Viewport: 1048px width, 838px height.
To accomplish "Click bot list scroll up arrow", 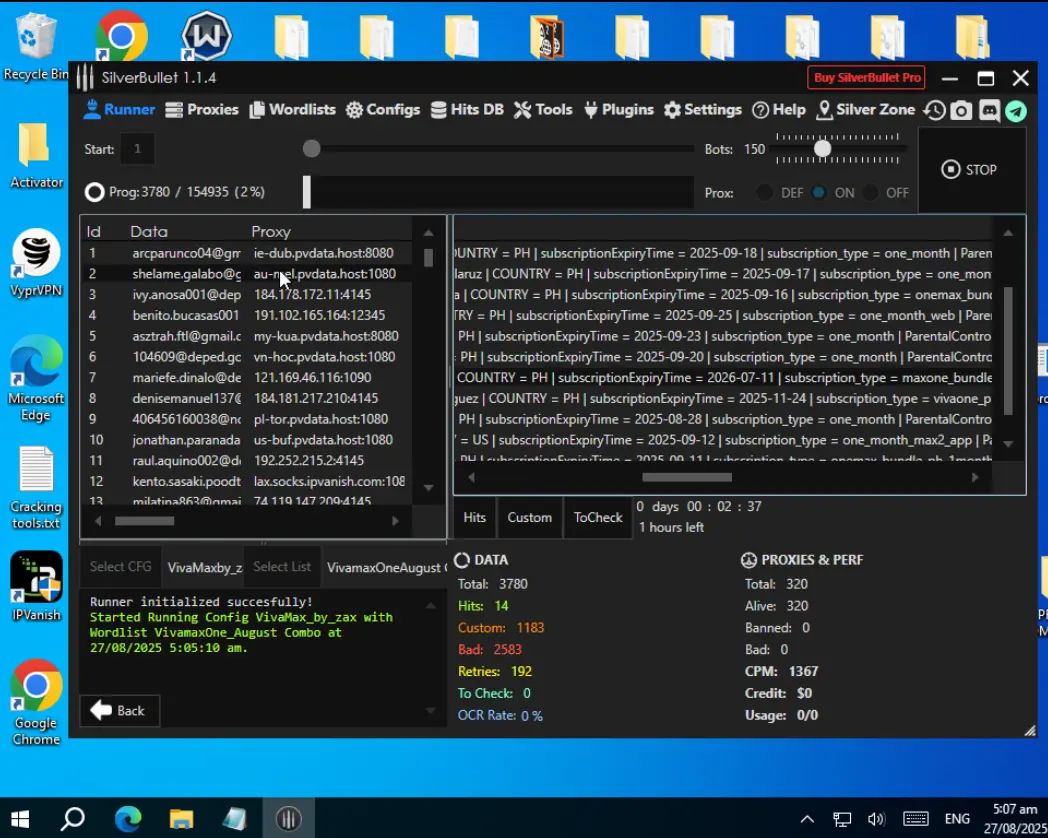I will pyautogui.click(x=428, y=233).
